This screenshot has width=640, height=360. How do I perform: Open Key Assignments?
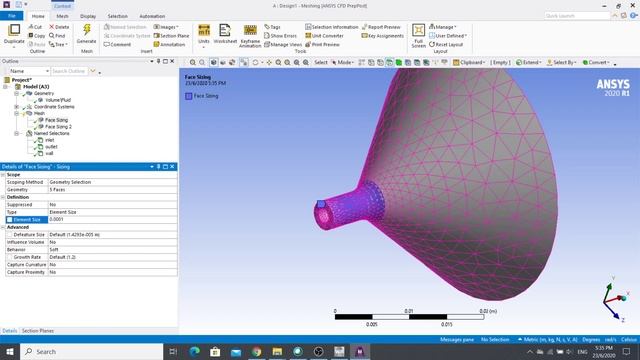[382, 36]
